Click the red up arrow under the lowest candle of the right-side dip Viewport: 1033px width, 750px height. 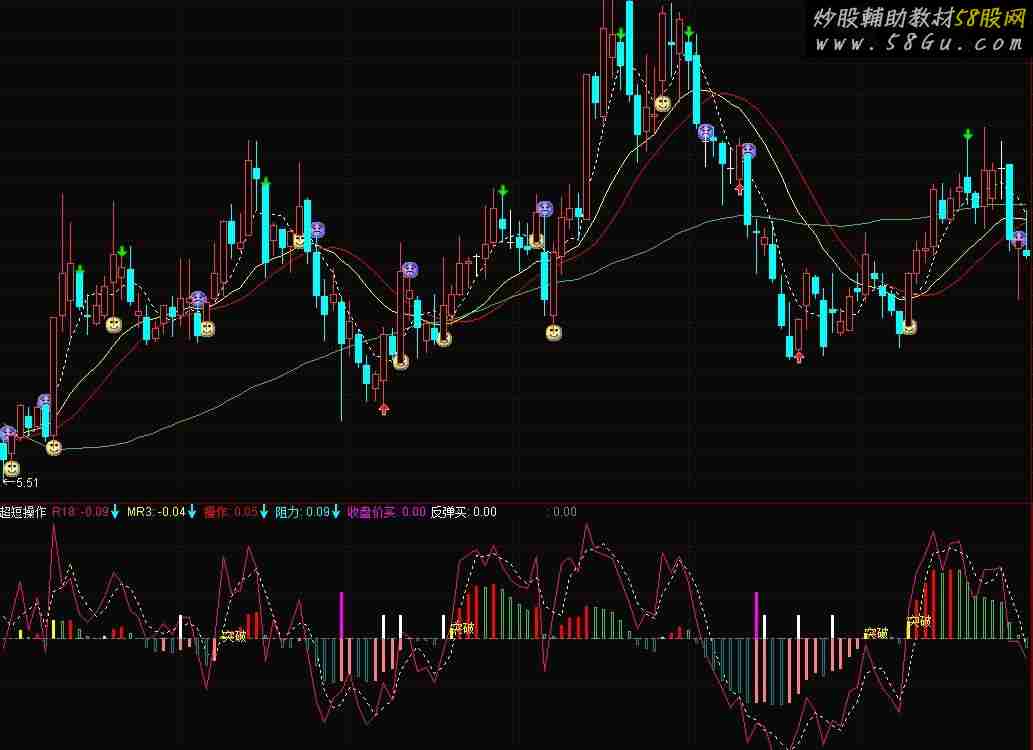click(x=799, y=357)
